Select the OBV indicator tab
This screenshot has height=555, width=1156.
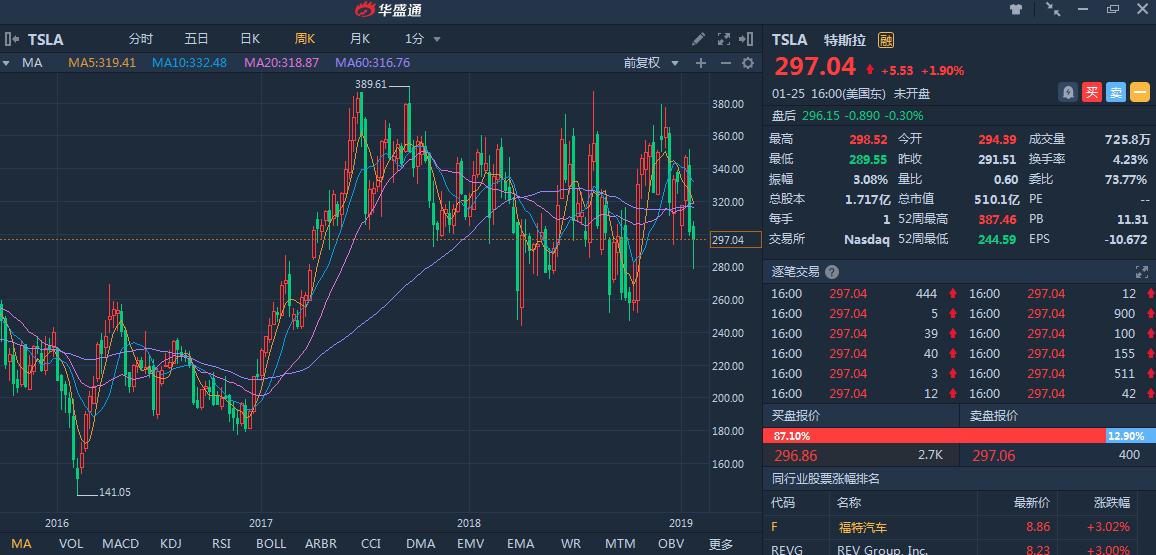click(x=670, y=544)
